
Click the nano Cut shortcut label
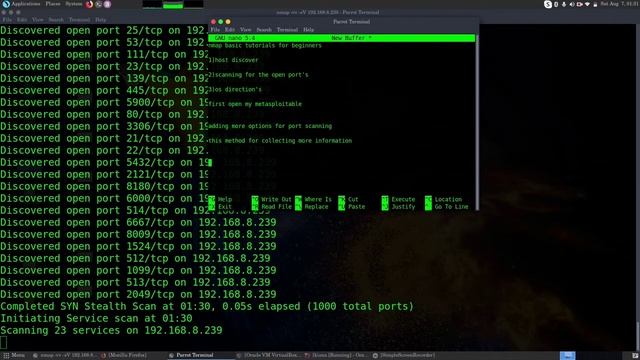pos(353,200)
